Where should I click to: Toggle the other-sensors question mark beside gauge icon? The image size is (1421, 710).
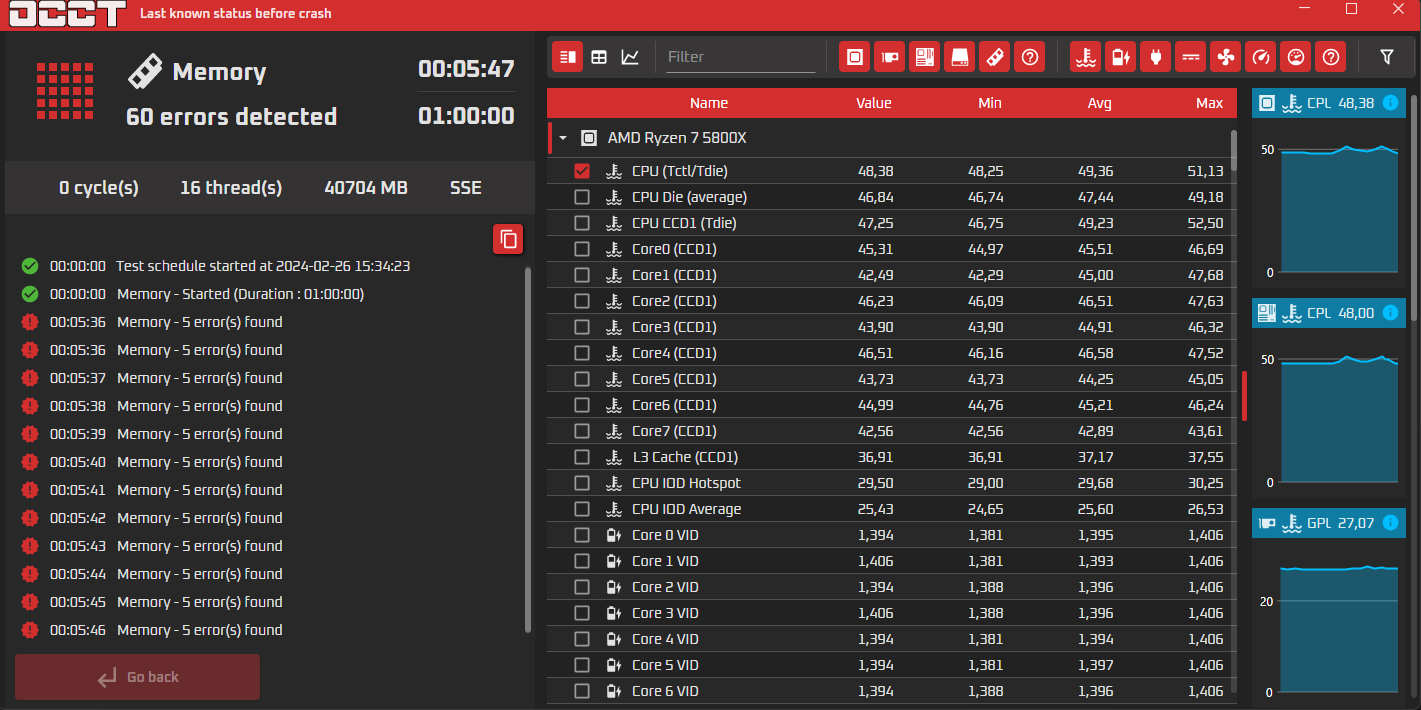(1330, 57)
